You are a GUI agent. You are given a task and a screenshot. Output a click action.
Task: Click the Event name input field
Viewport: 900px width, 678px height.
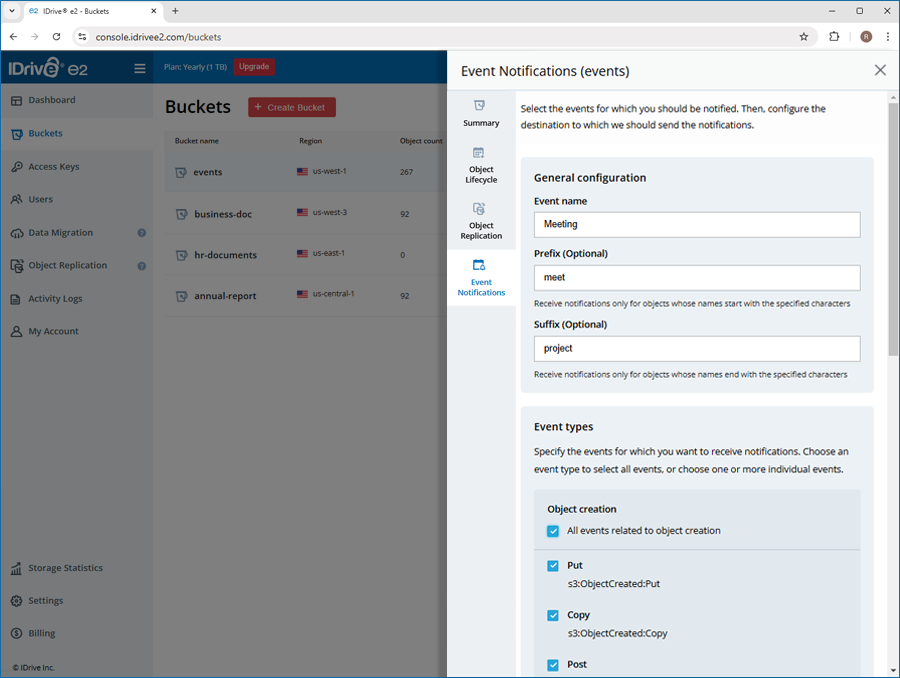(x=697, y=225)
